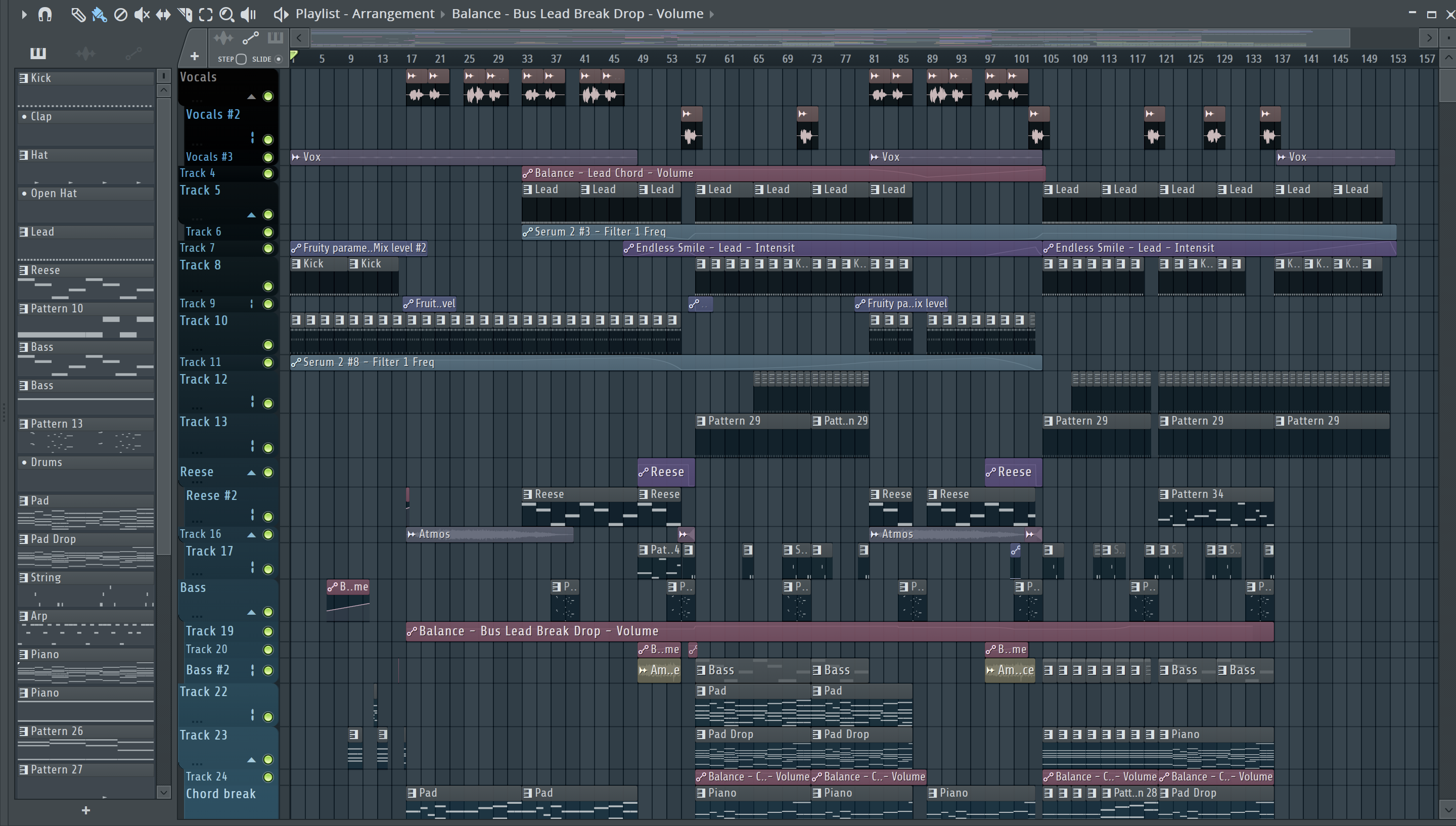Collapse the Bass group arrow
Image resolution: width=1456 pixels, height=826 pixels.
point(251,613)
